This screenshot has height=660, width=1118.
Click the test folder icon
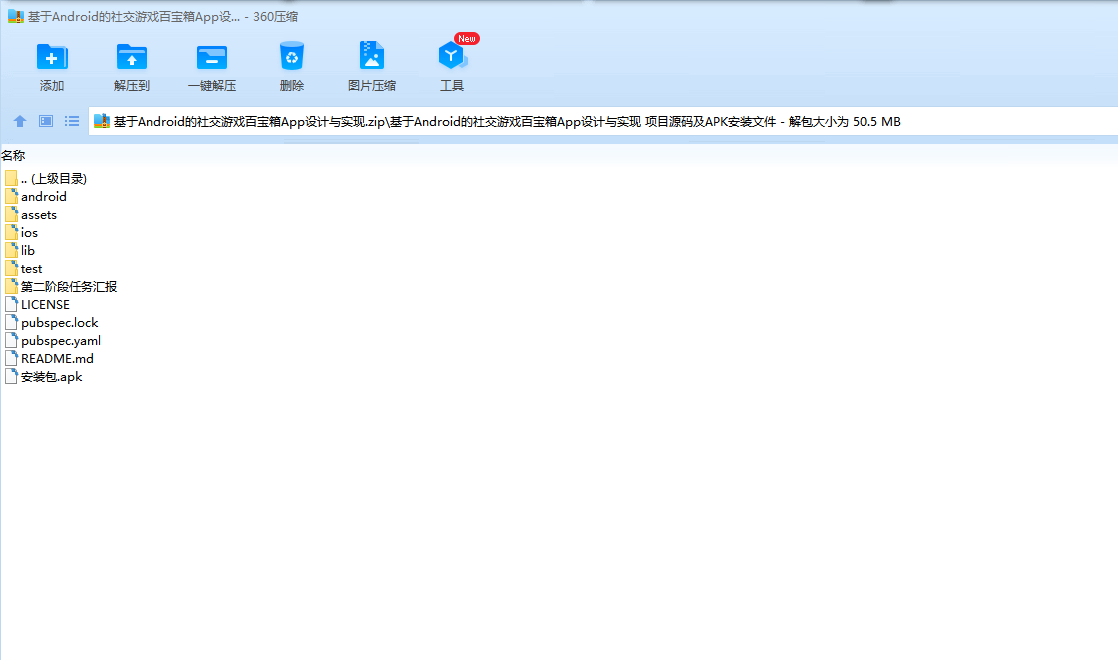pyautogui.click(x=11, y=268)
